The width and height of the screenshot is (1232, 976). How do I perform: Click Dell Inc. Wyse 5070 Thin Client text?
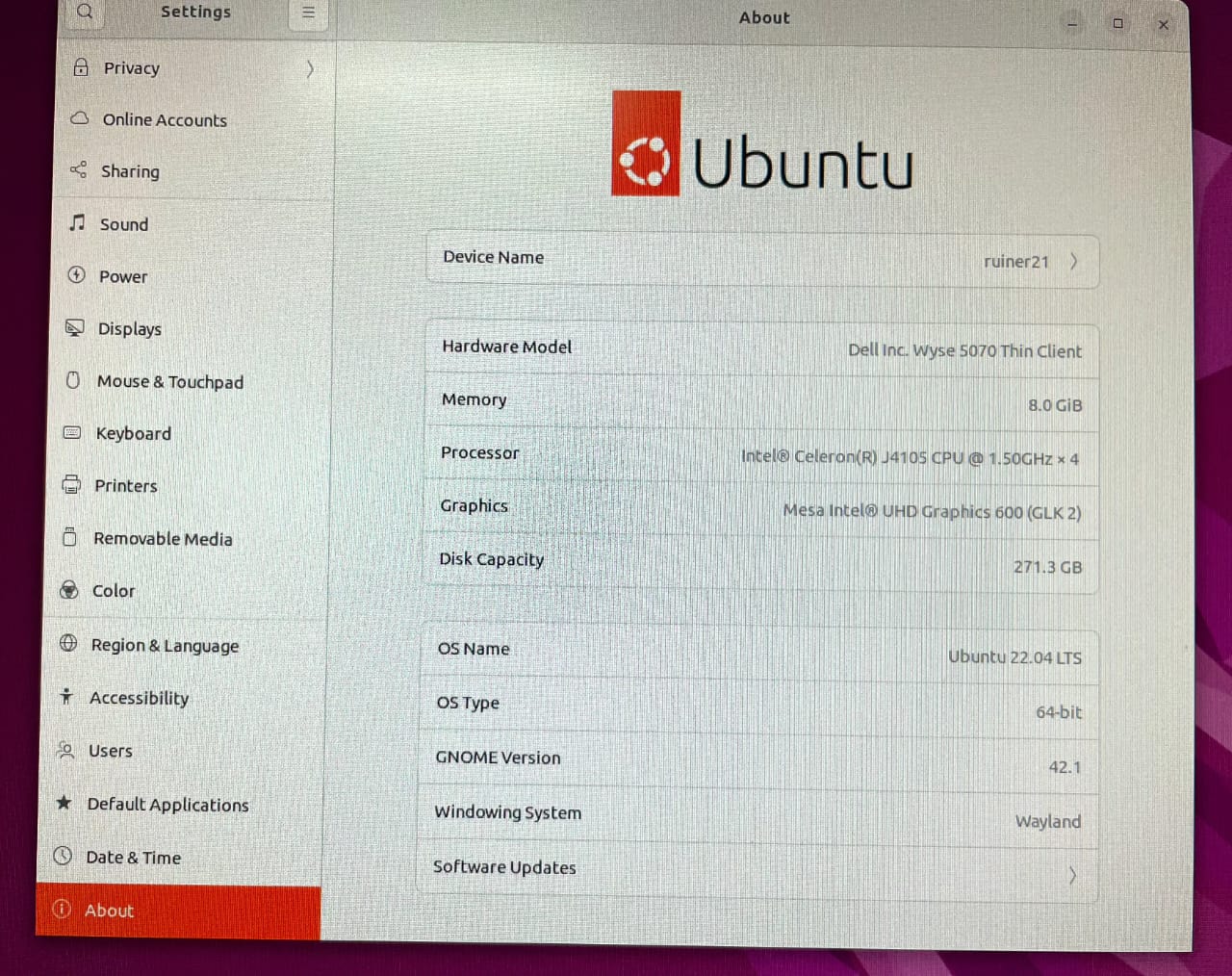click(964, 350)
